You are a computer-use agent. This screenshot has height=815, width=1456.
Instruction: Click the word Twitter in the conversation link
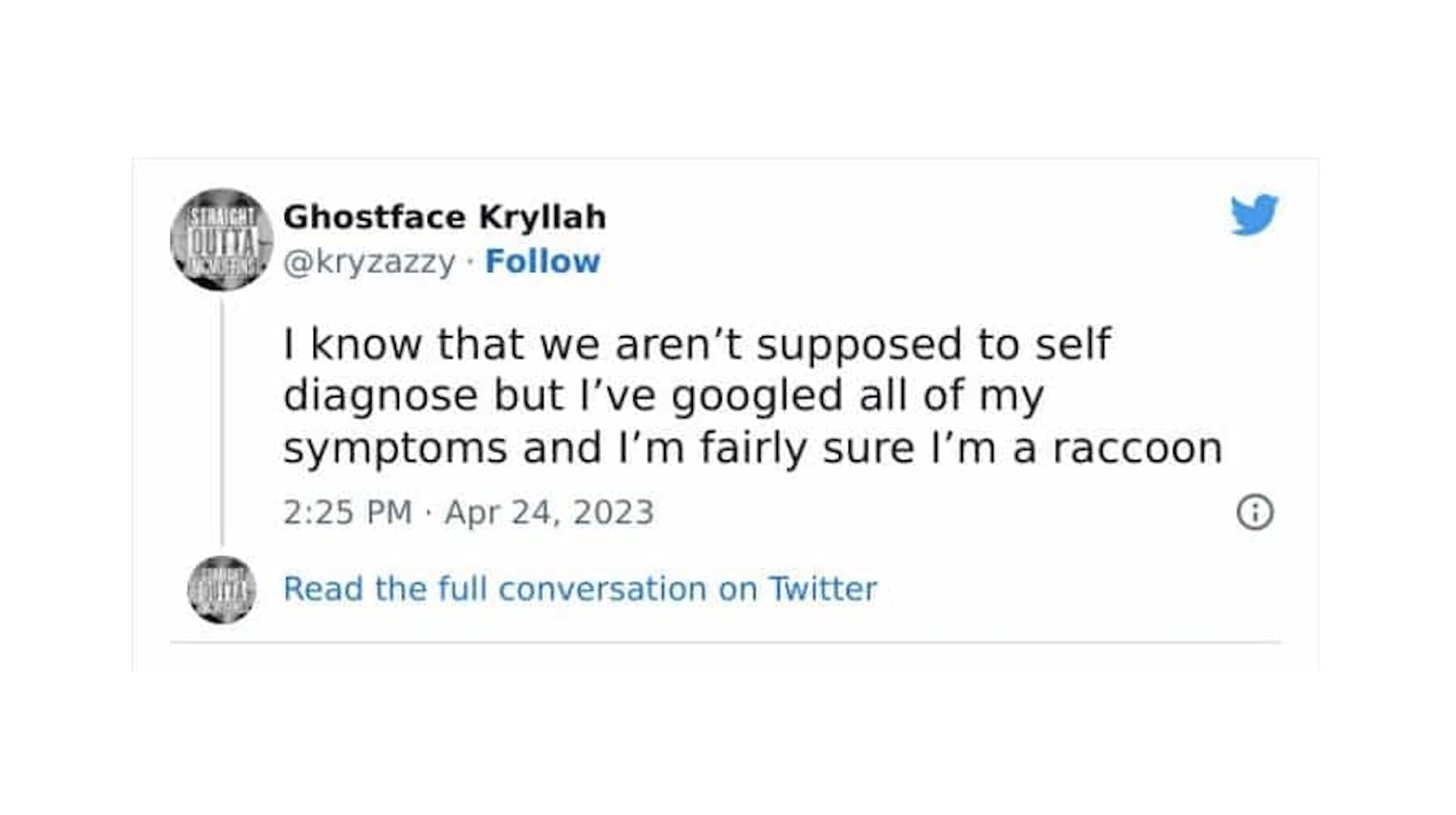click(x=822, y=589)
